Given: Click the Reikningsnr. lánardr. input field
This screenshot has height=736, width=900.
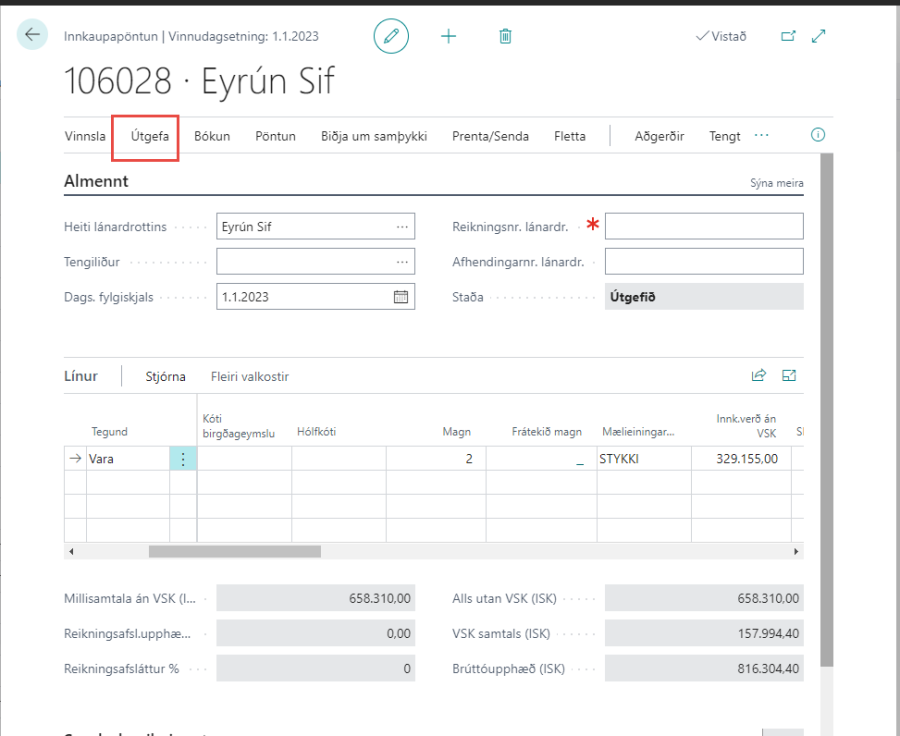Looking at the screenshot, I should (x=703, y=227).
